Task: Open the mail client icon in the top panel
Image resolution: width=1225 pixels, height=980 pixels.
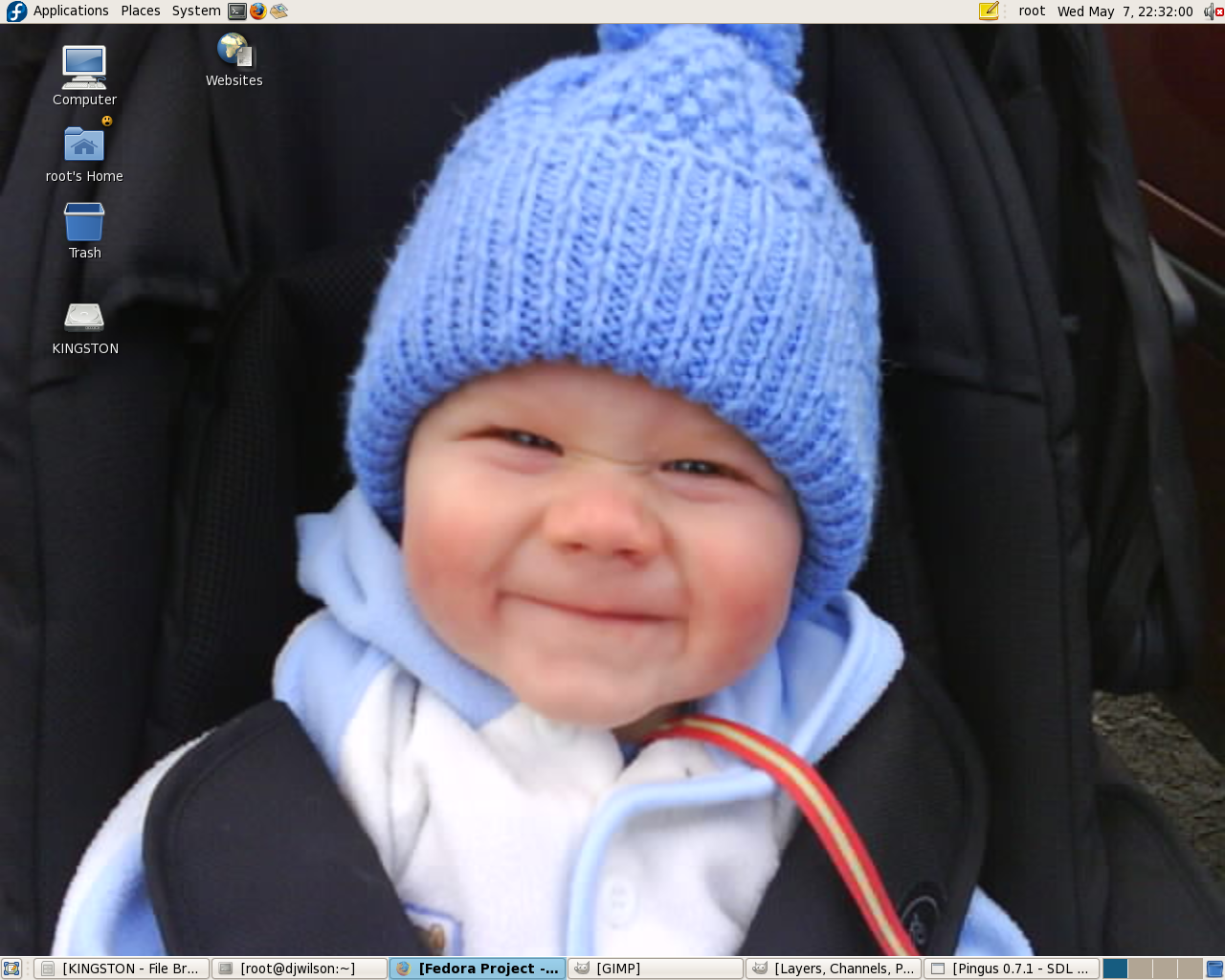Action: tap(279, 11)
